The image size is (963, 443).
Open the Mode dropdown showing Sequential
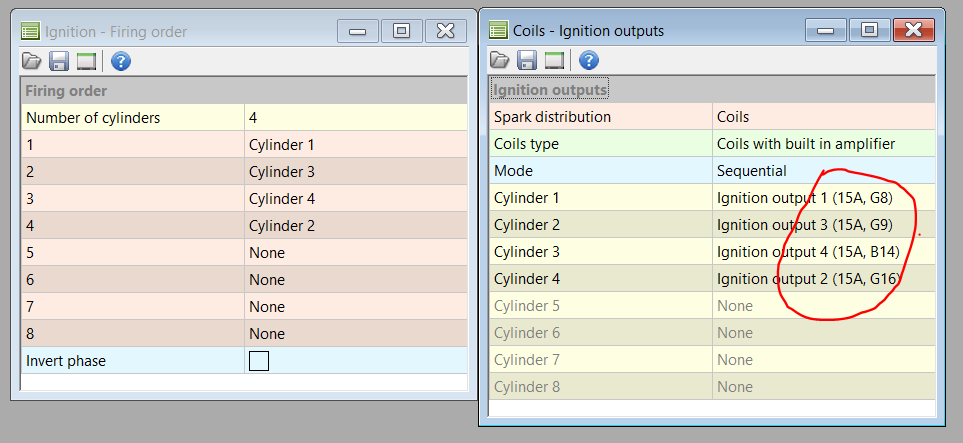[x=824, y=171]
